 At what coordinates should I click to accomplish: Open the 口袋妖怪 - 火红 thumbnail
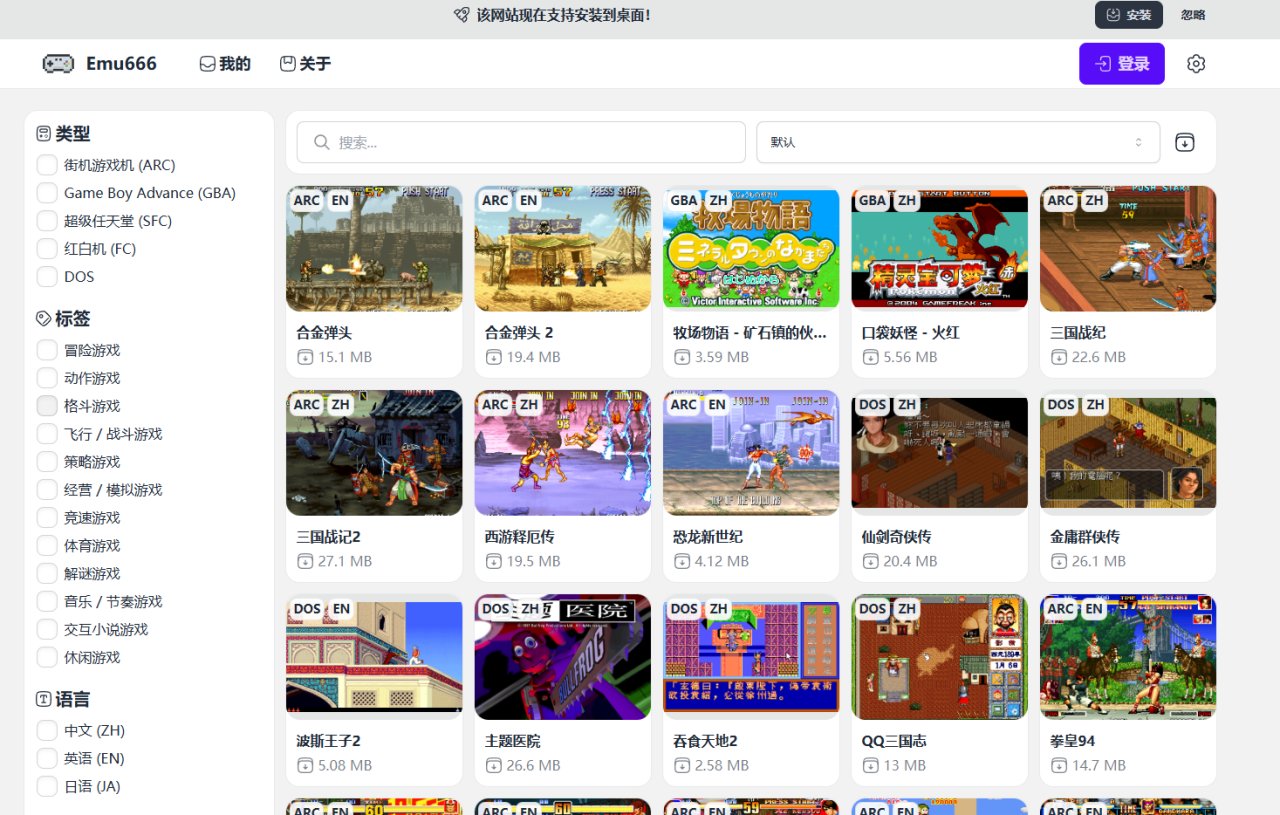(x=939, y=248)
